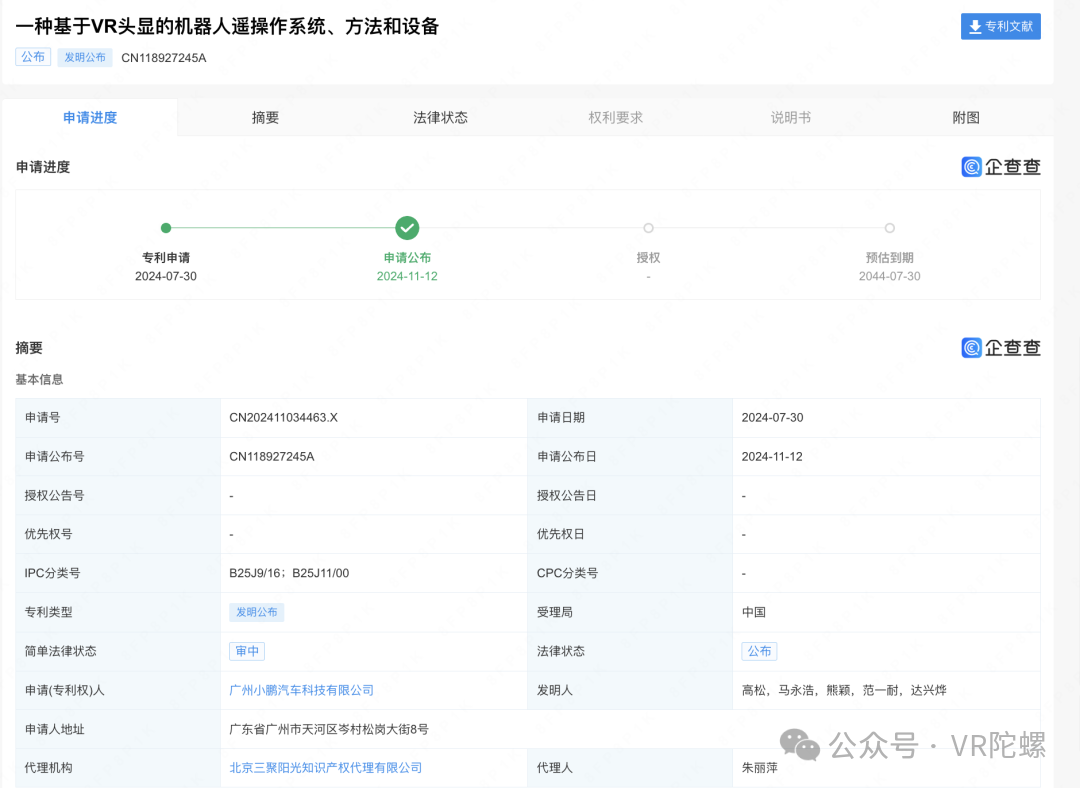This screenshot has height=788, width=1080.
Task: Click the 摘要 section heading above 基本信息
Action: point(29,348)
